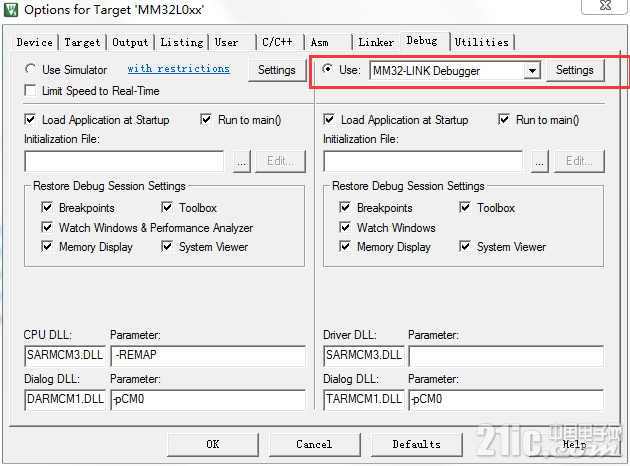
Task: Enable Limit Speed to Real-Time
Action: (31, 90)
